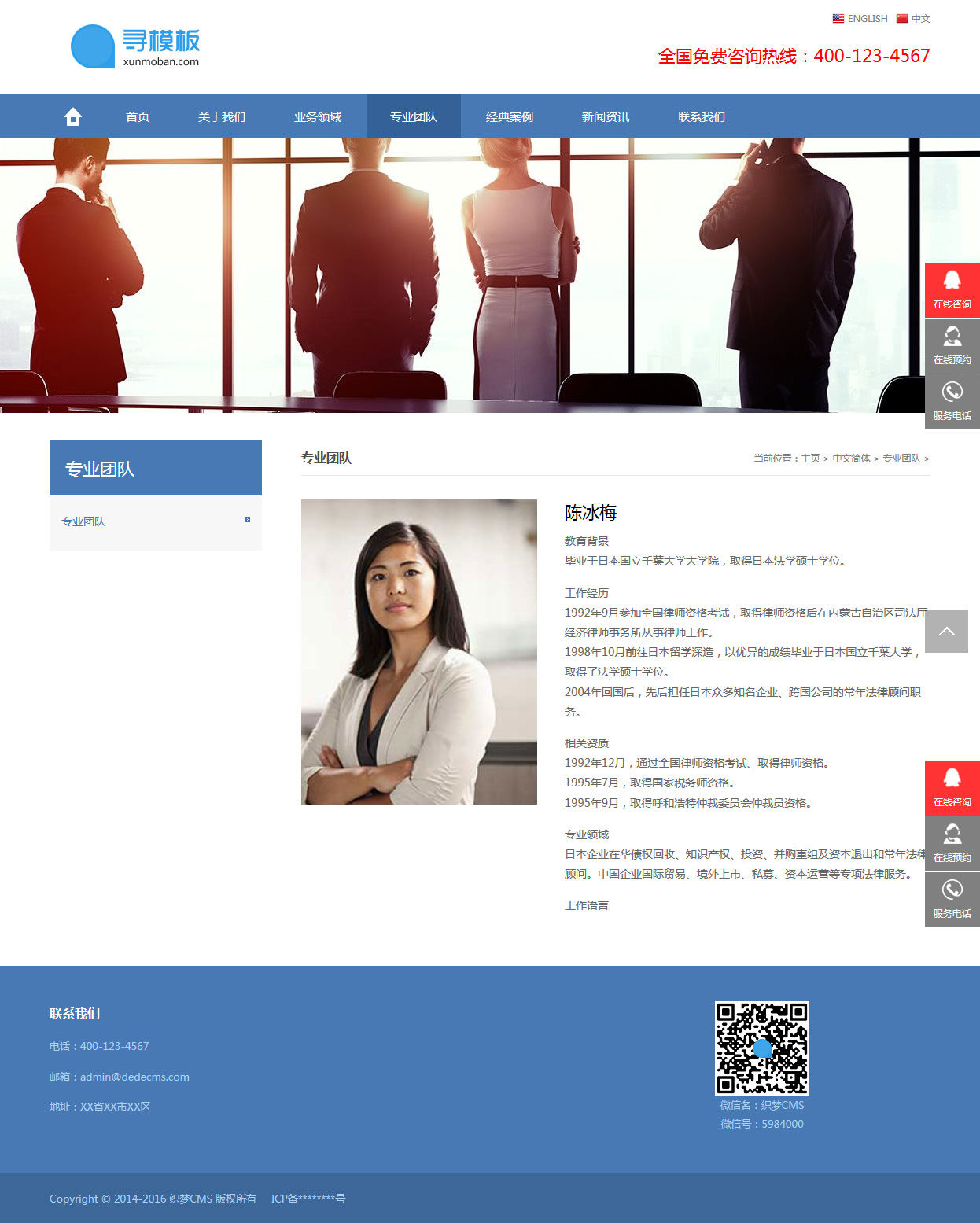The width and height of the screenshot is (980, 1223).
Task: Open 业务领域 menu item
Action: coord(318,116)
